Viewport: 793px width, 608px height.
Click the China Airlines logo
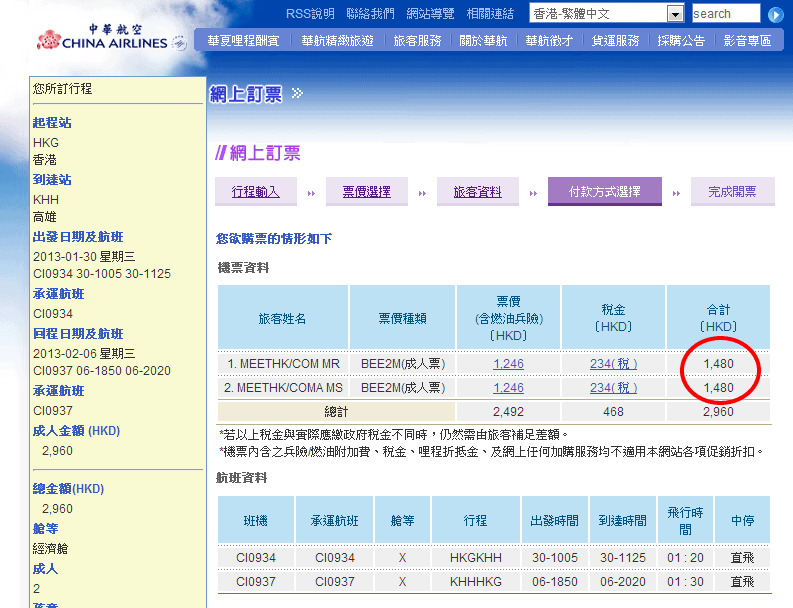101,38
